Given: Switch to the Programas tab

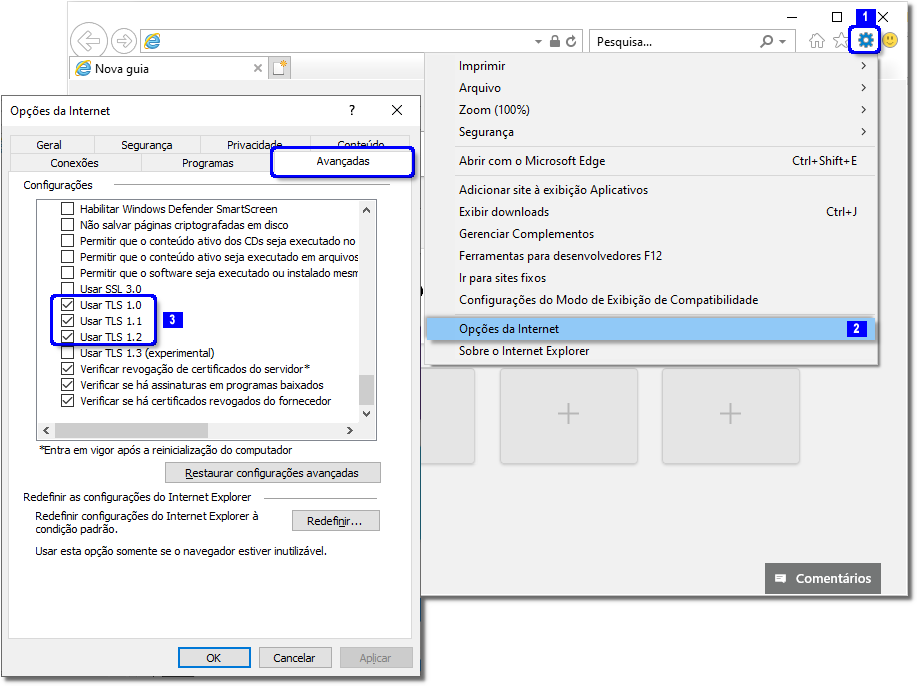Looking at the screenshot, I should pyautogui.click(x=208, y=163).
